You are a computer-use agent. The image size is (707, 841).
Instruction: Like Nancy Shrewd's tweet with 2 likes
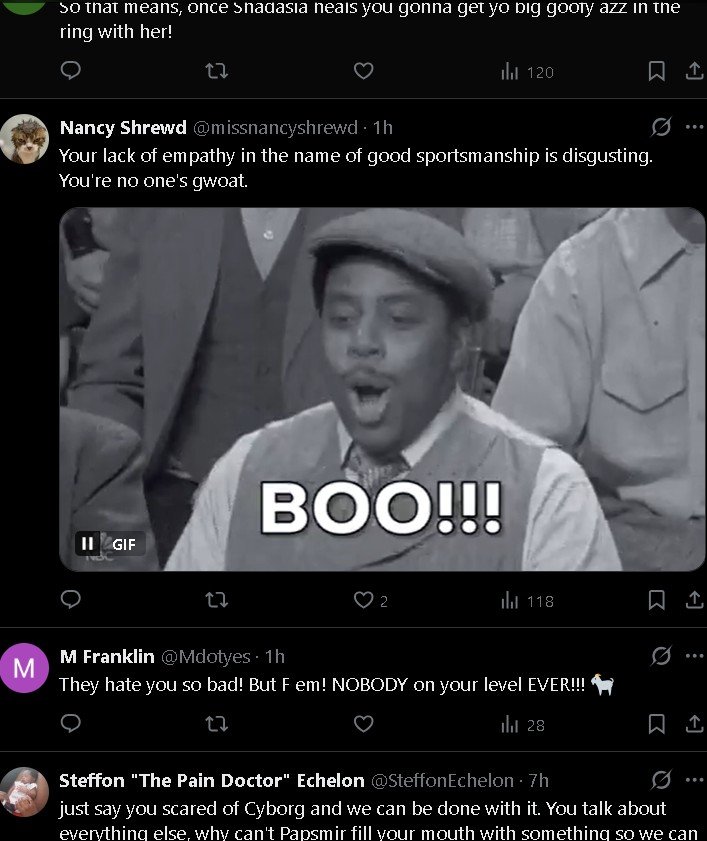pyautogui.click(x=364, y=600)
